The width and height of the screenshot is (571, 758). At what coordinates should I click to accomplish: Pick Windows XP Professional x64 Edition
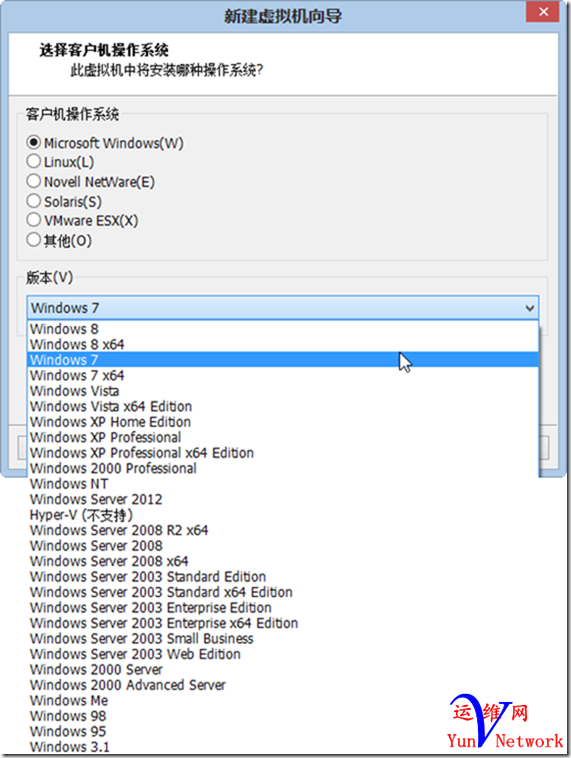[283, 452]
